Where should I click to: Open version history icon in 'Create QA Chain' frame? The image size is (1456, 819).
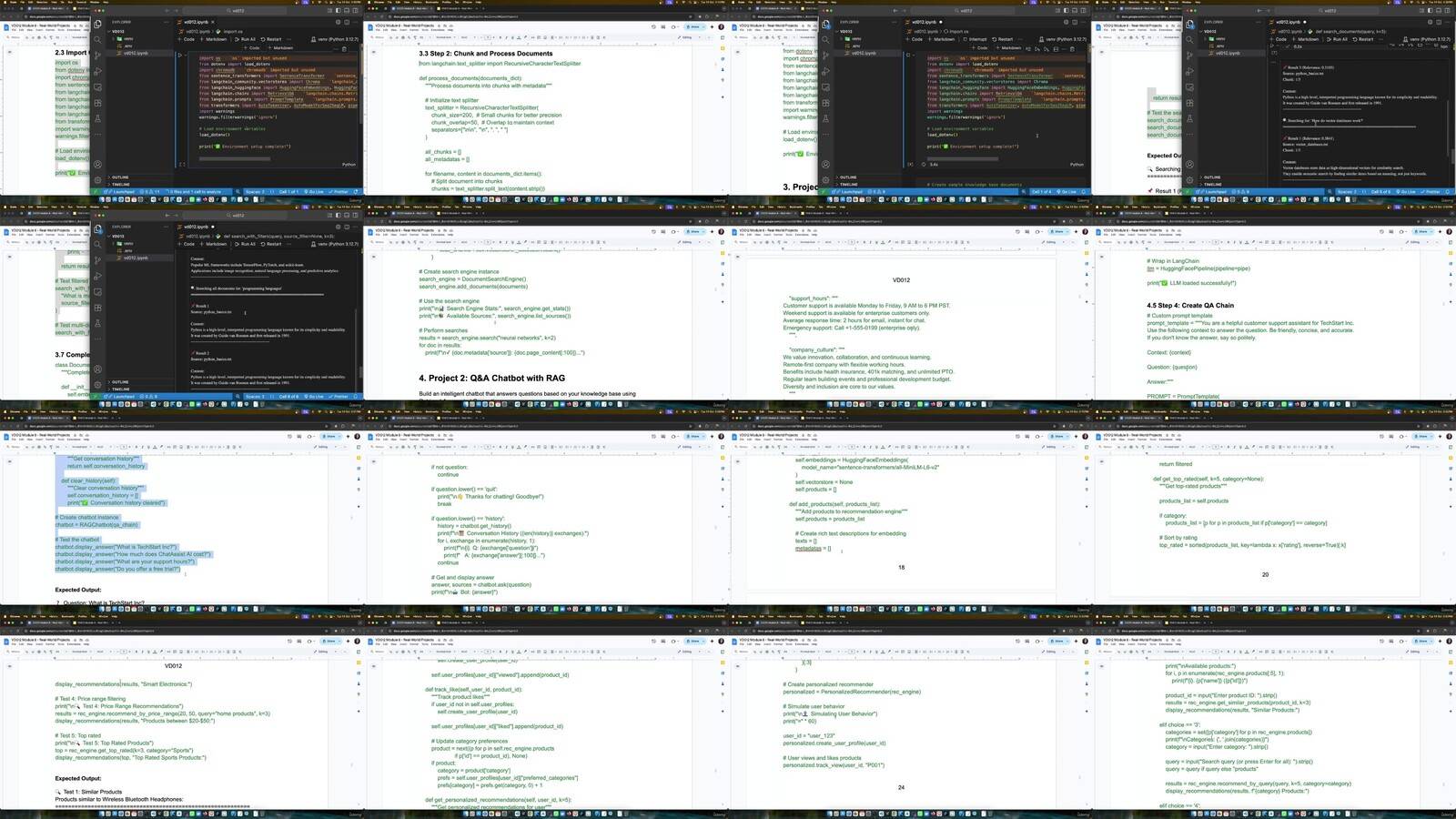(1383, 232)
